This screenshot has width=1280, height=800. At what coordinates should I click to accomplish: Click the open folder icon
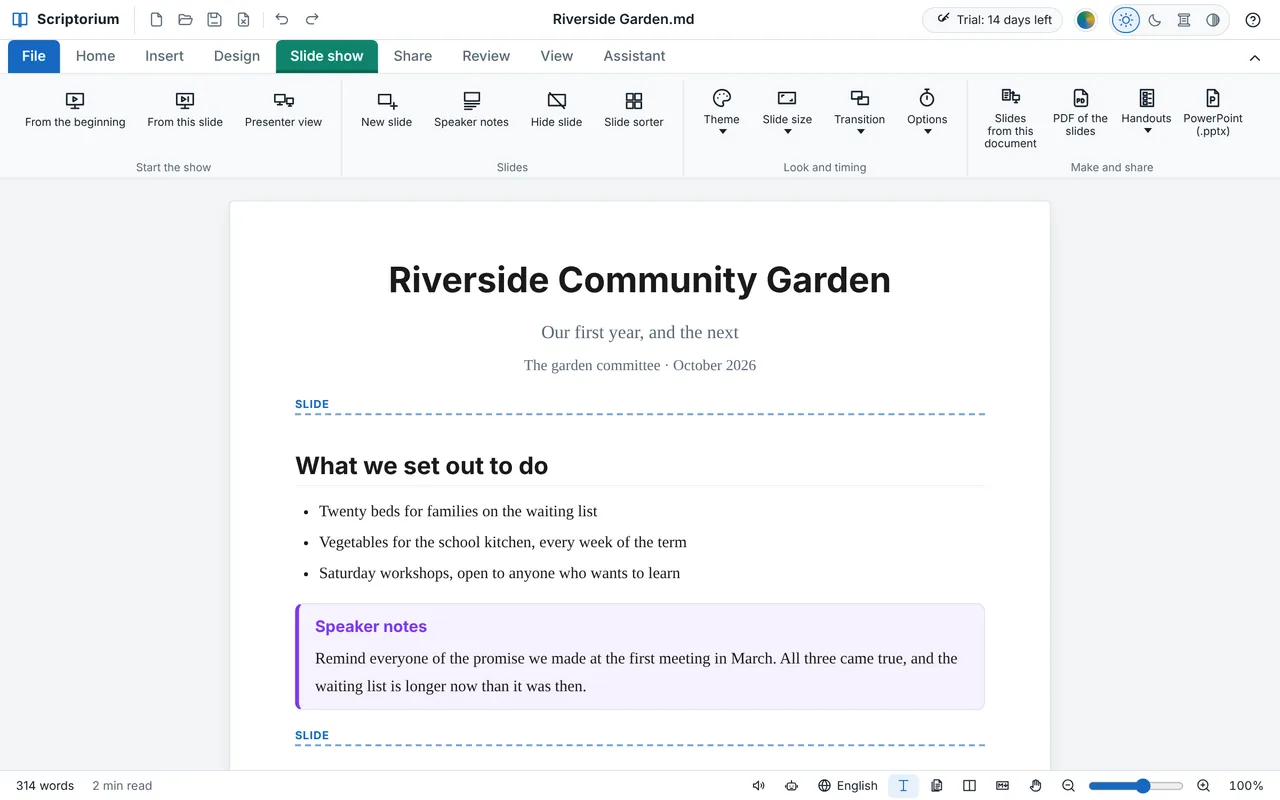pyautogui.click(x=185, y=19)
